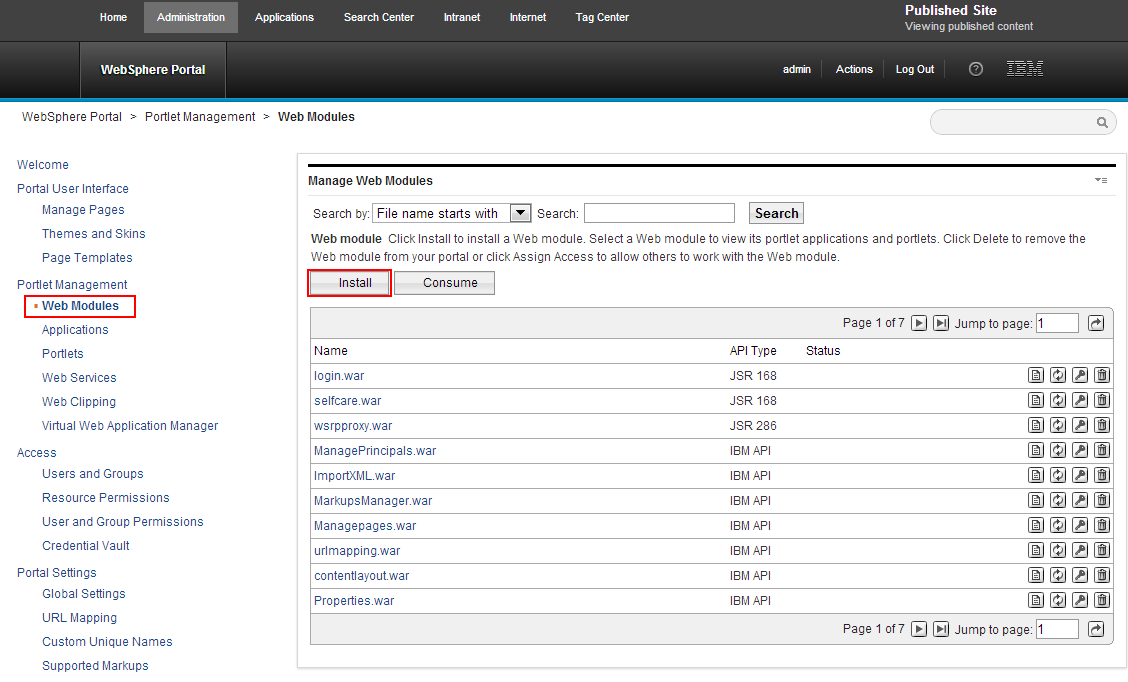Go to next page in bottom pagination bar
Image resolution: width=1128 pixels, height=682 pixels.
pyautogui.click(x=919, y=629)
